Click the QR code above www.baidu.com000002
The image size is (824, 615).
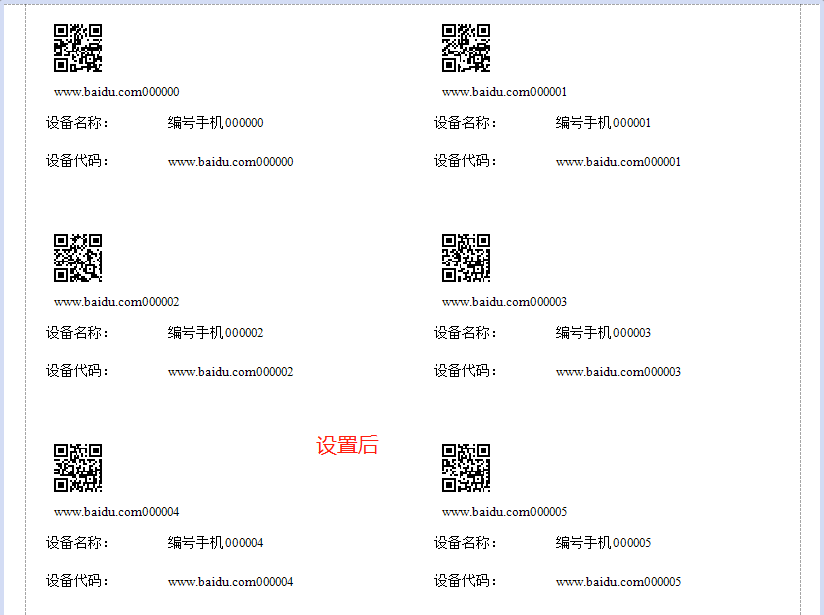tap(78, 258)
